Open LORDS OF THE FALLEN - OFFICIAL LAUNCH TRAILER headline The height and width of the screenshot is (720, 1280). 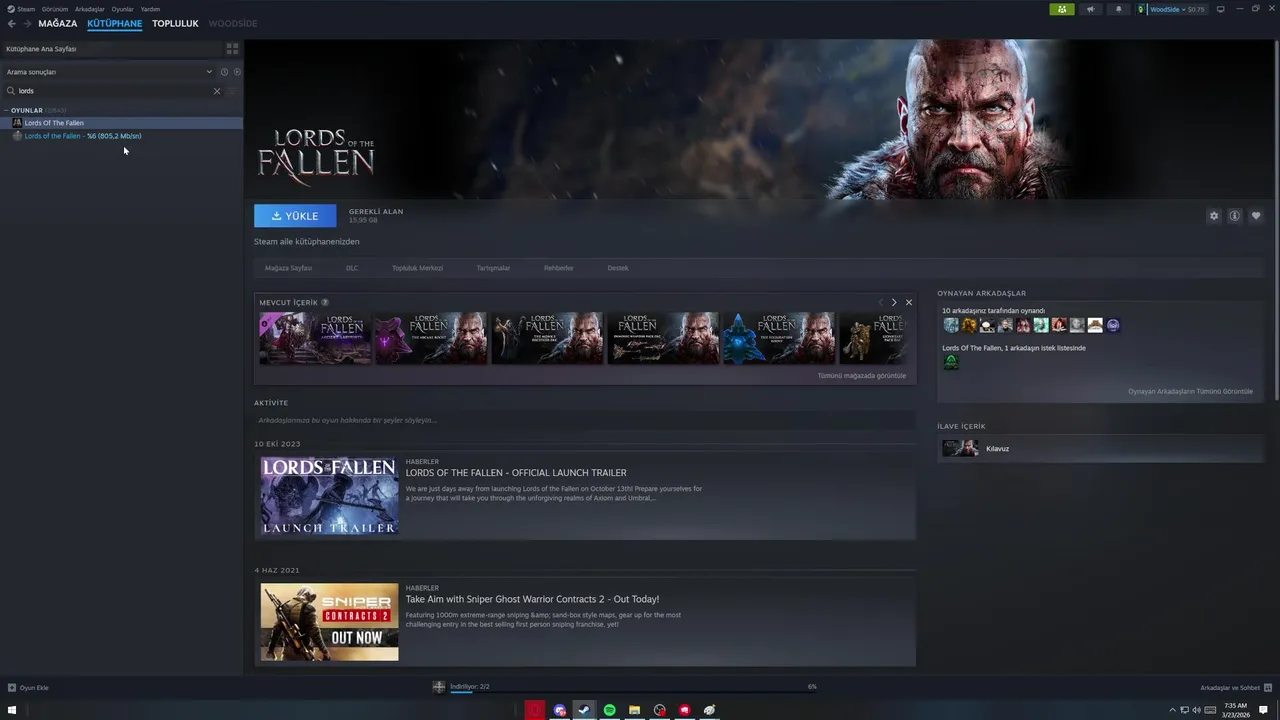[x=516, y=473]
